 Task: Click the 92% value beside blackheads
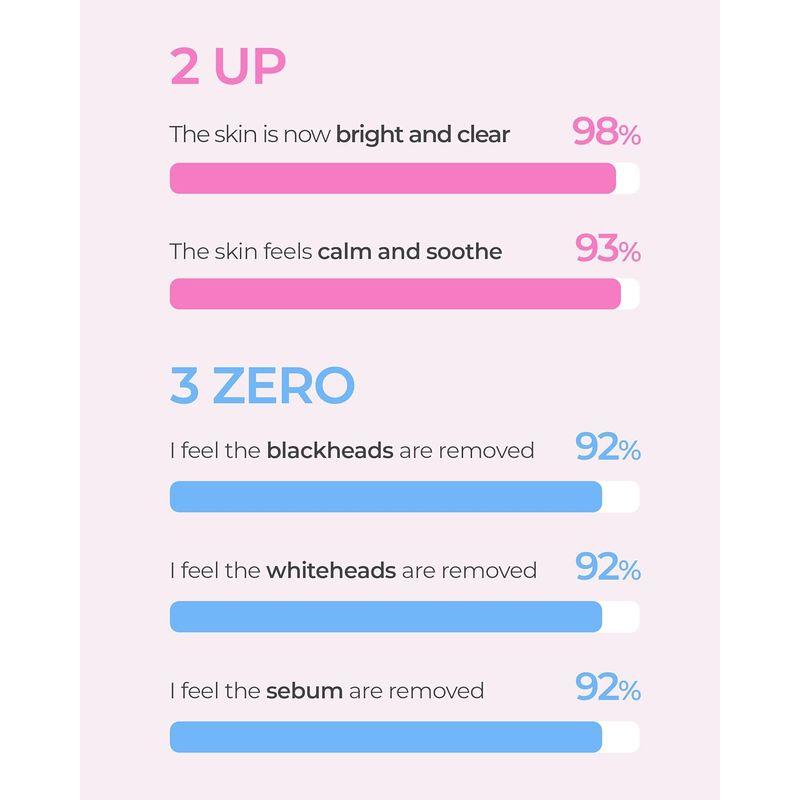607,450
